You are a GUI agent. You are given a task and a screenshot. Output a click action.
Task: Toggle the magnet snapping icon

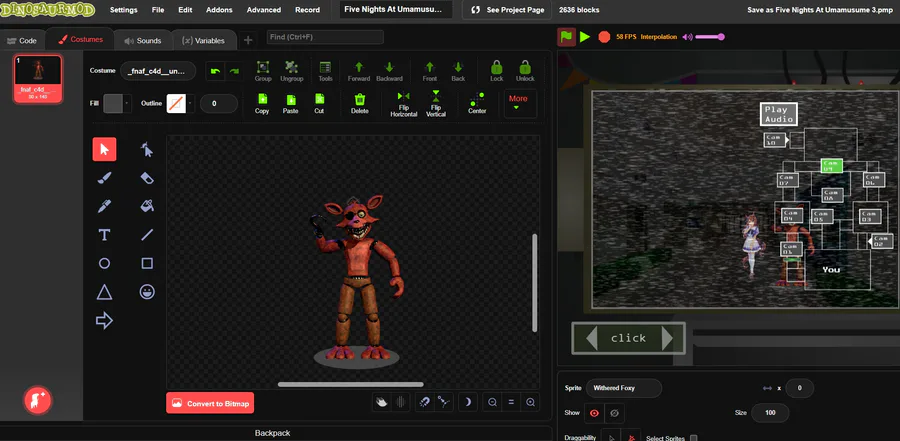pos(424,403)
